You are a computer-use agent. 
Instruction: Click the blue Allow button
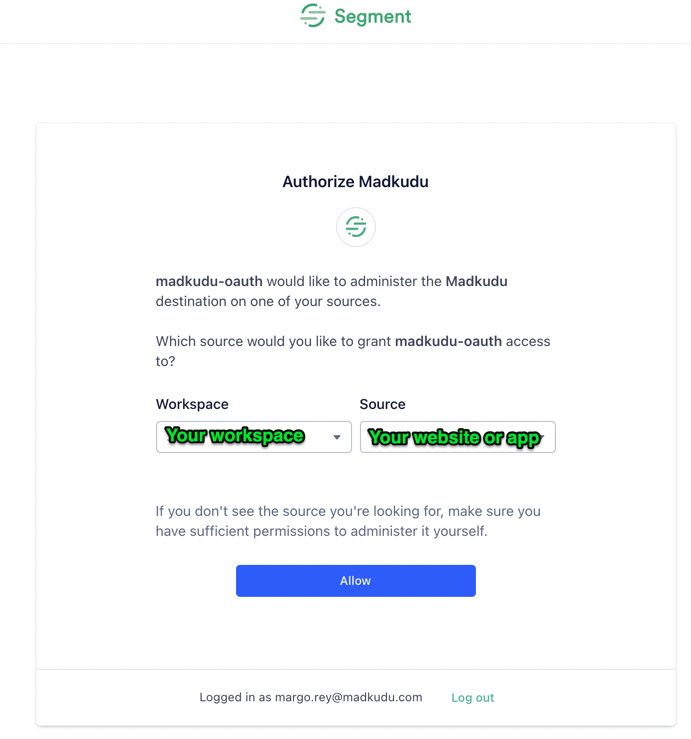[356, 581]
